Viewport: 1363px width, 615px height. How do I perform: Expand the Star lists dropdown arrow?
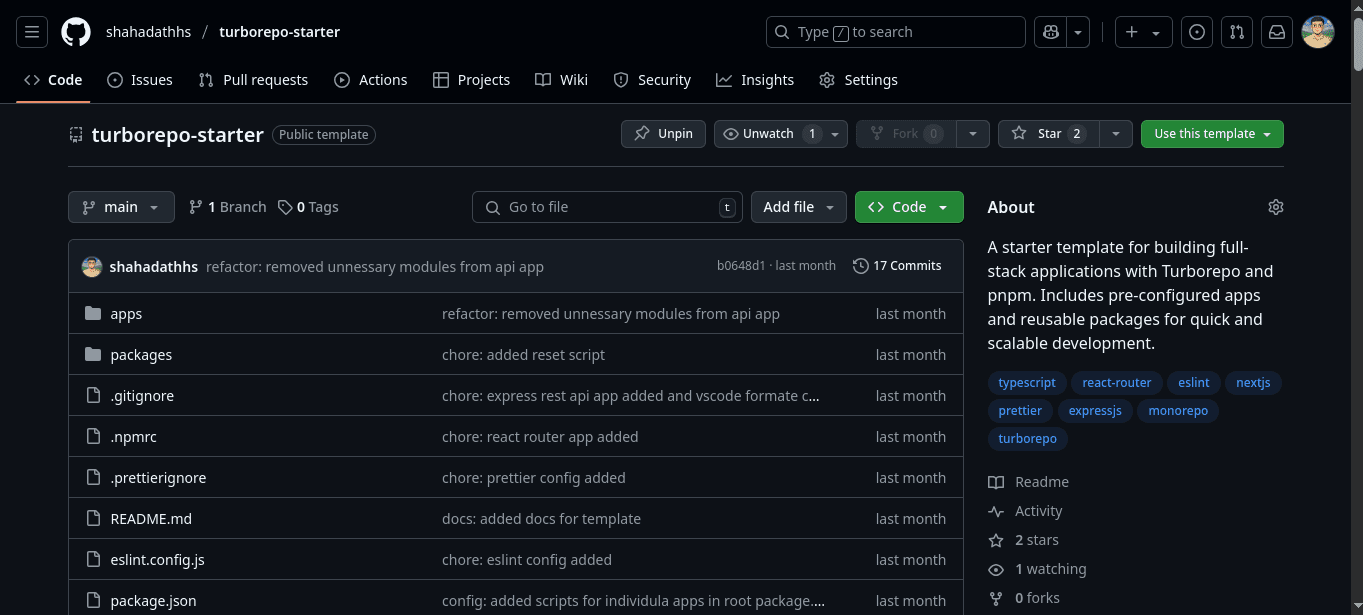(1116, 134)
